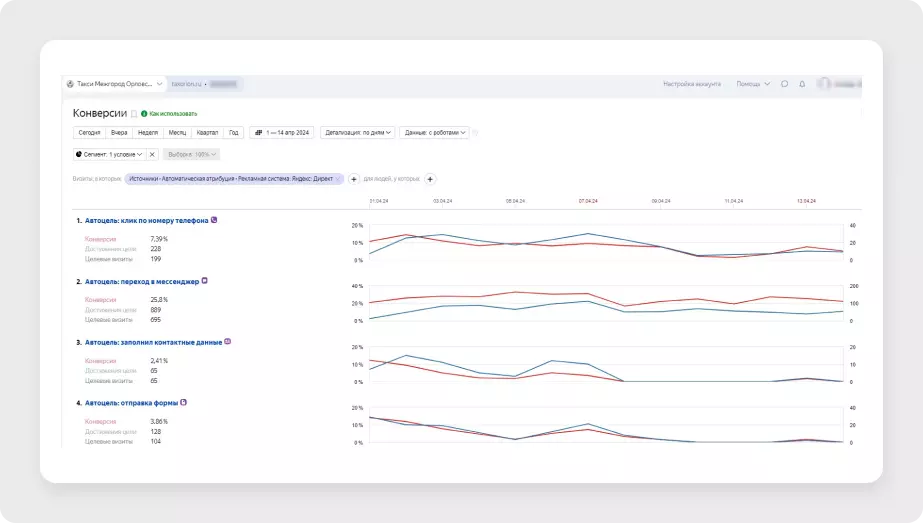Click the 13.04.24 date label on chart axis

806,201
